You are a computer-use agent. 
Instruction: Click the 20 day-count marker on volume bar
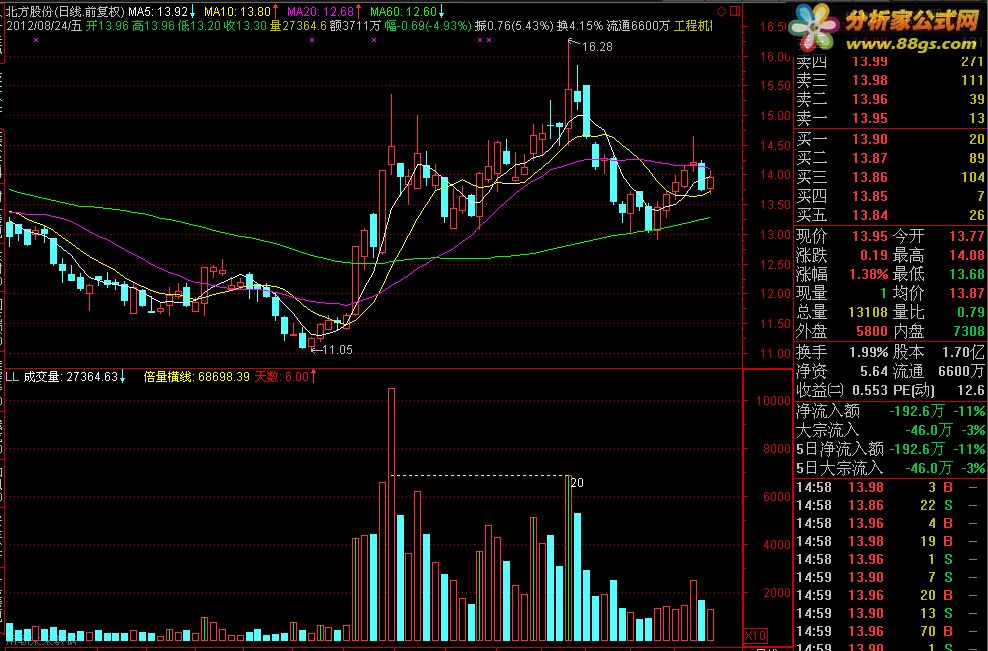577,483
